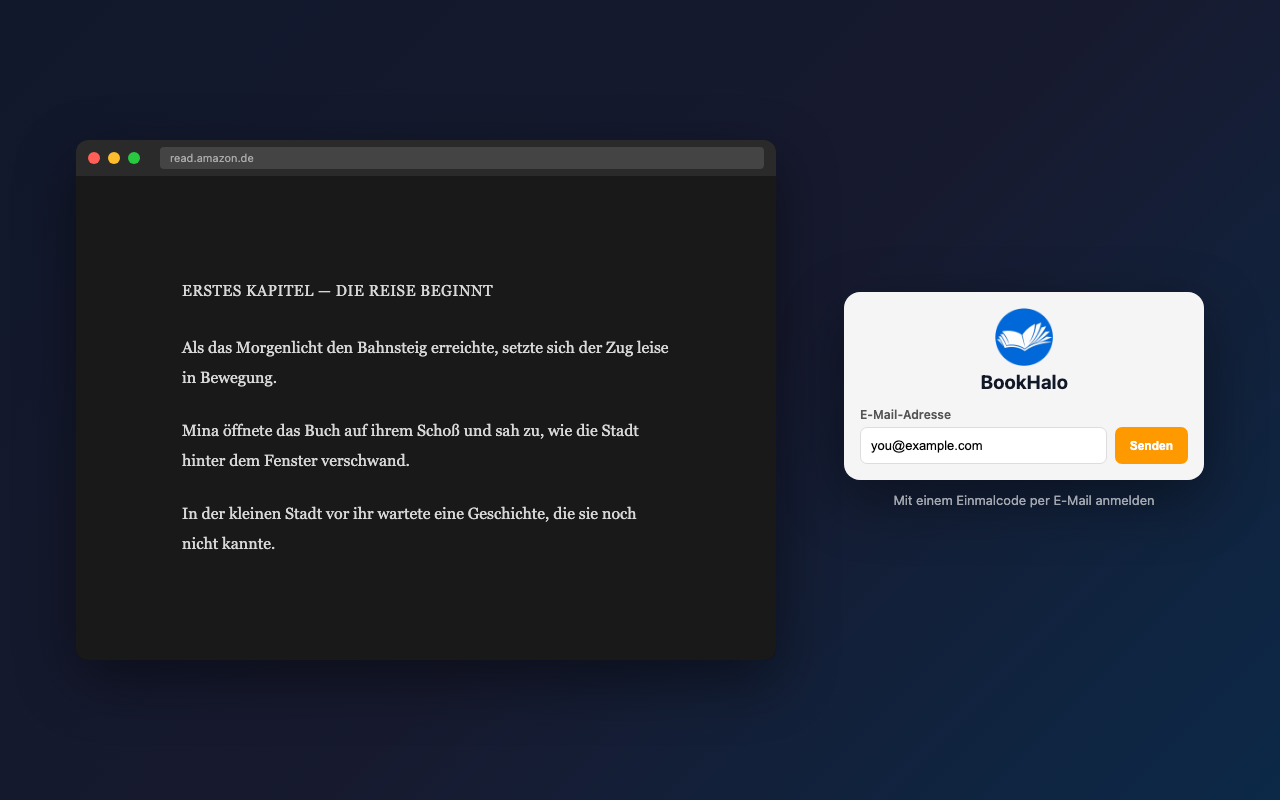This screenshot has width=1280, height=800.
Task: Click the orange Senden button
Action: coord(1151,446)
